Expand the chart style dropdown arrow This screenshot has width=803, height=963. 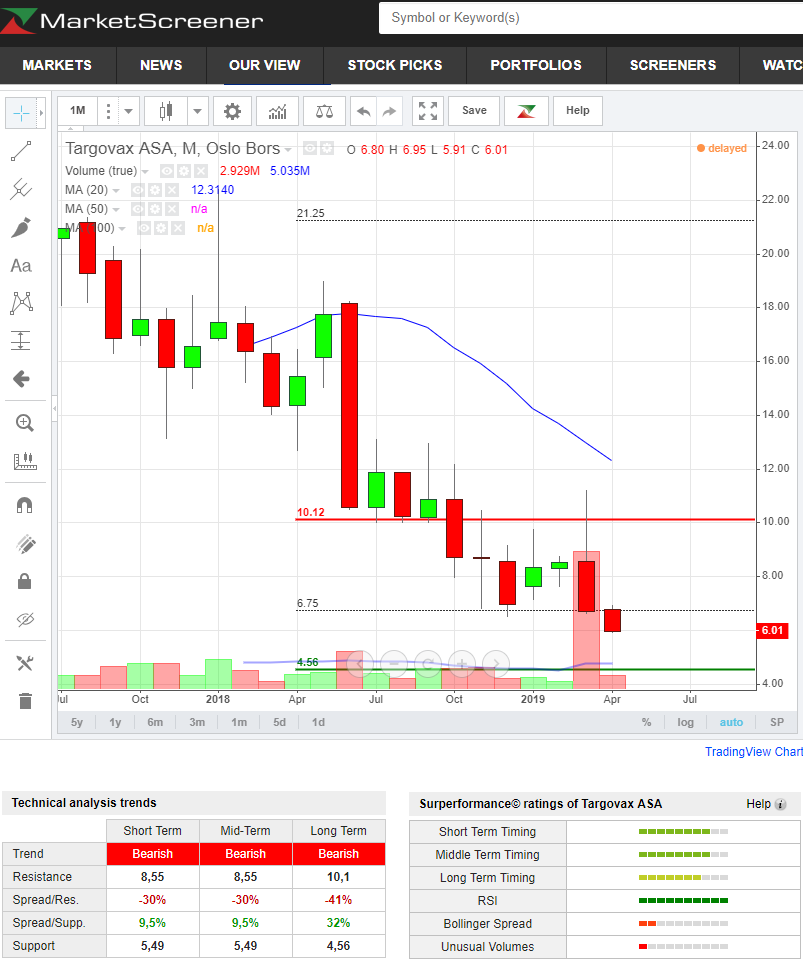click(x=197, y=111)
